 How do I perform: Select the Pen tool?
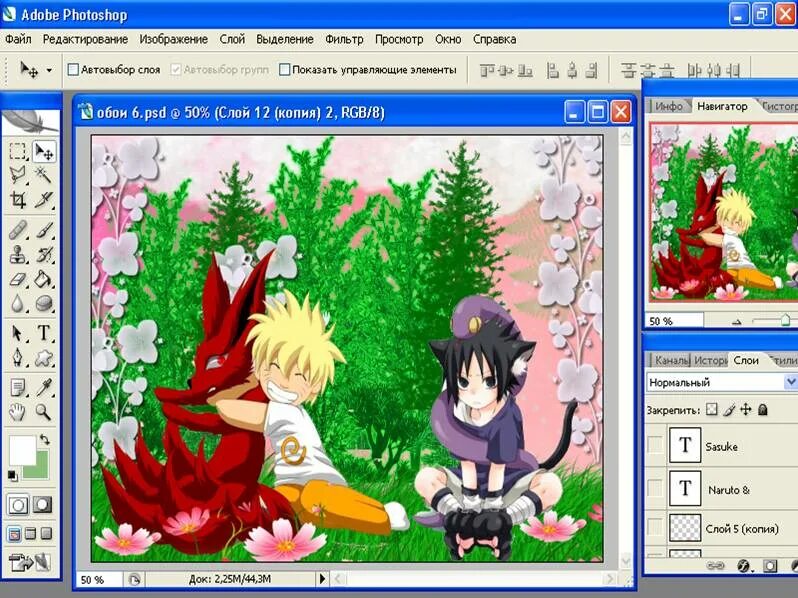click(18, 357)
